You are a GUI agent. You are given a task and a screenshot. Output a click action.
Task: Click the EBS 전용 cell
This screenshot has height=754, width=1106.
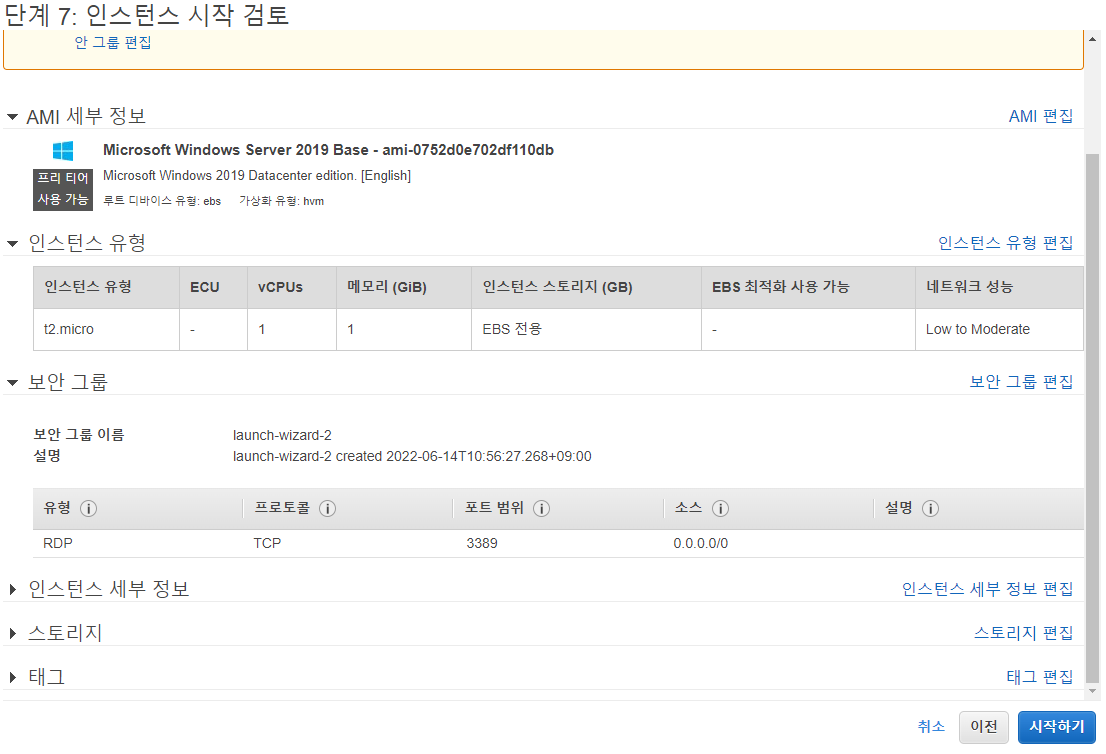click(586, 329)
